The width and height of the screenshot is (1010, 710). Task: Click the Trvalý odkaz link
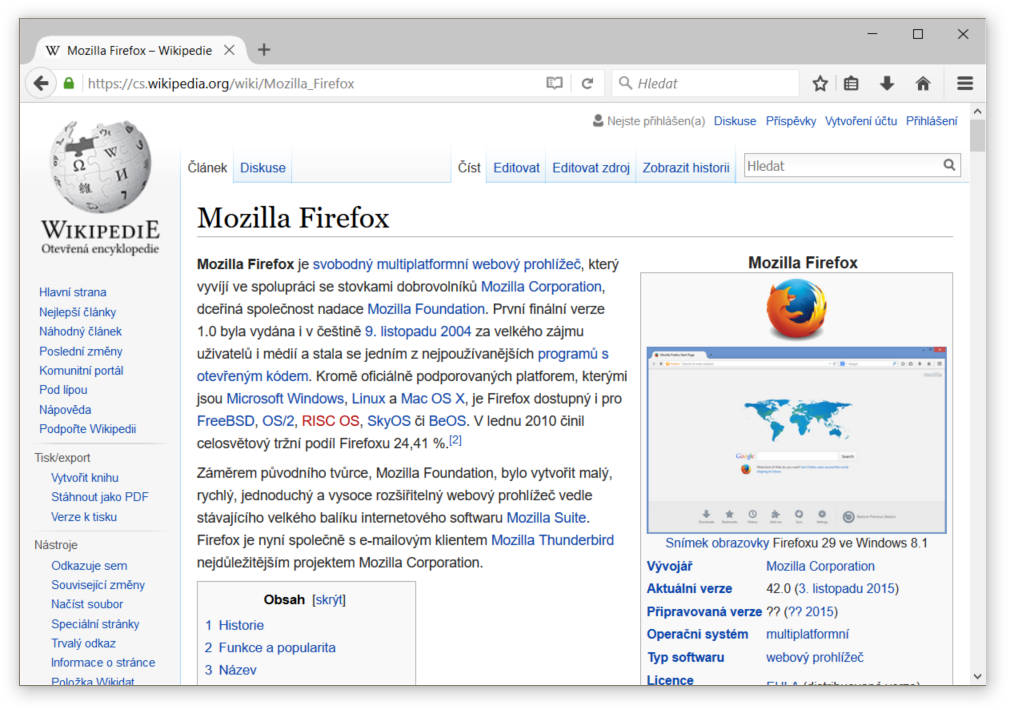point(84,643)
